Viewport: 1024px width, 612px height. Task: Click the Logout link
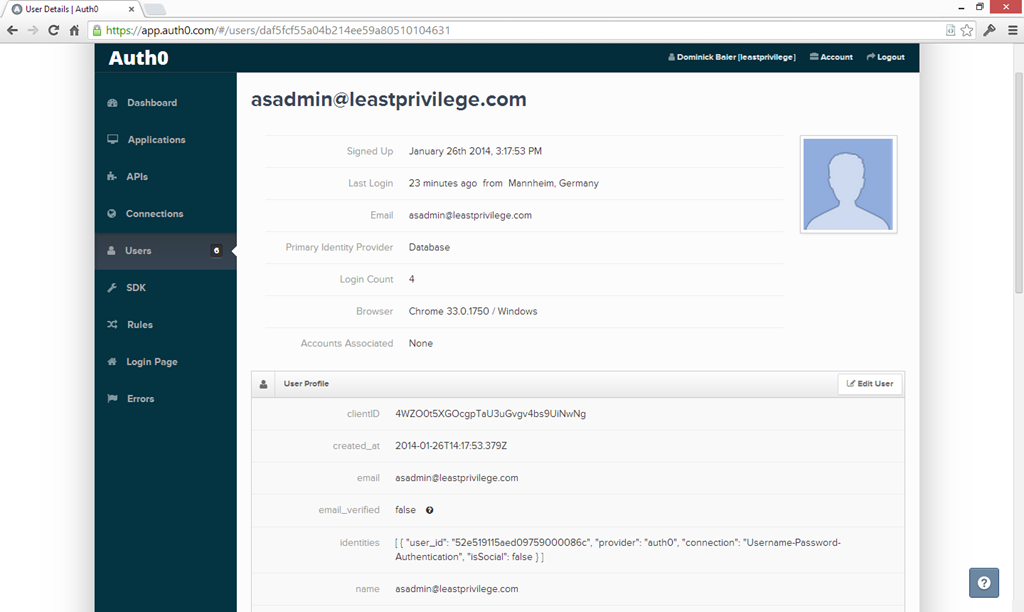point(886,57)
